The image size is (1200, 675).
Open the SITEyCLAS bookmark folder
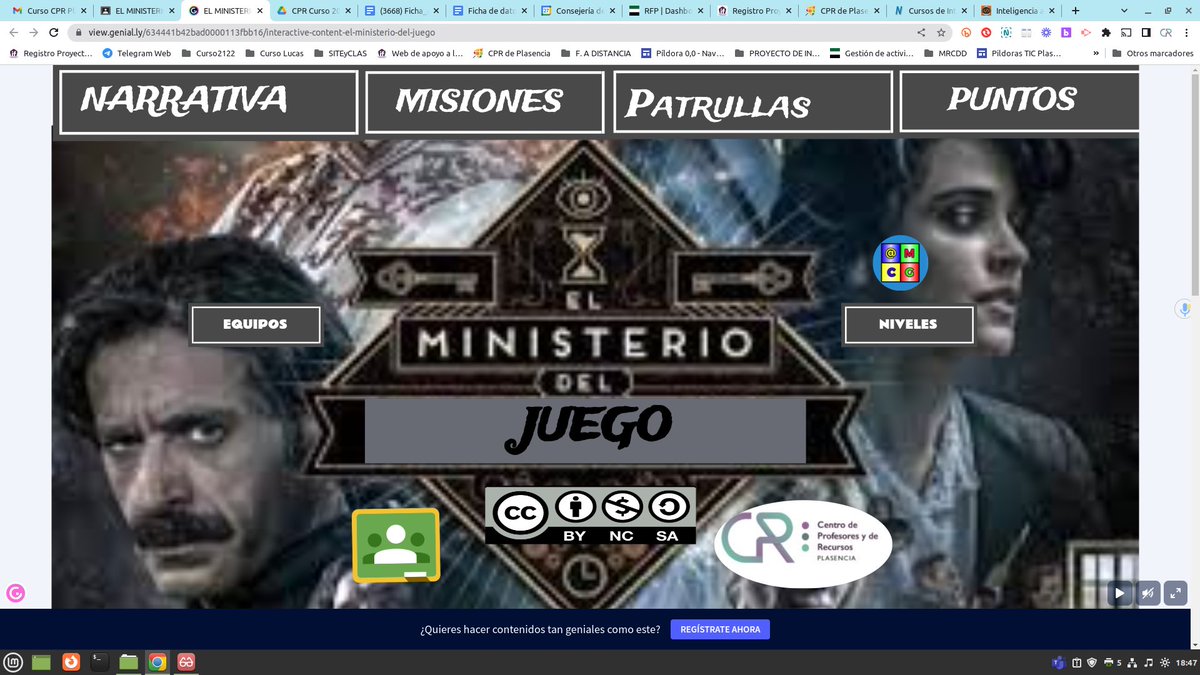point(340,53)
